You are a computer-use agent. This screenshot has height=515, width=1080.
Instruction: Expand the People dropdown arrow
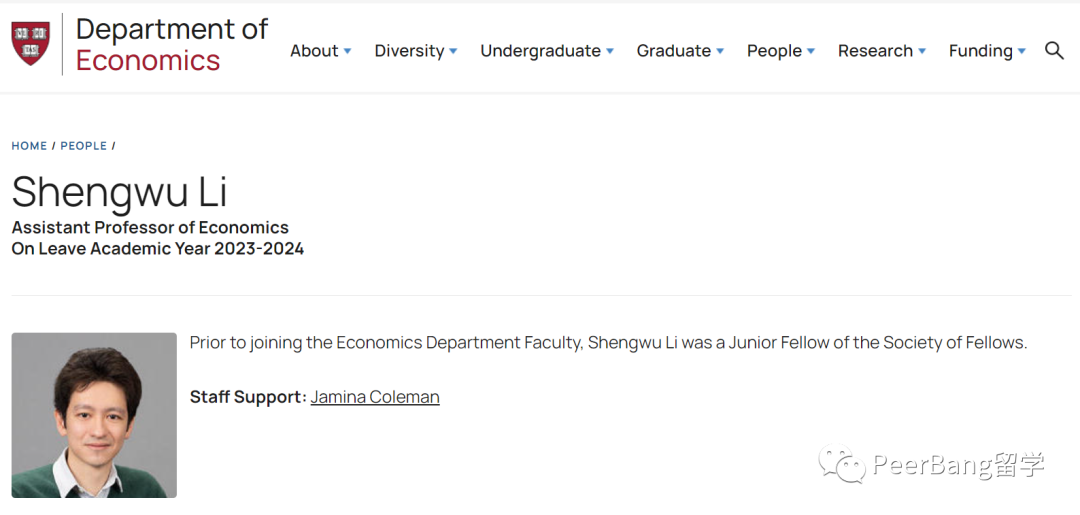coord(811,52)
